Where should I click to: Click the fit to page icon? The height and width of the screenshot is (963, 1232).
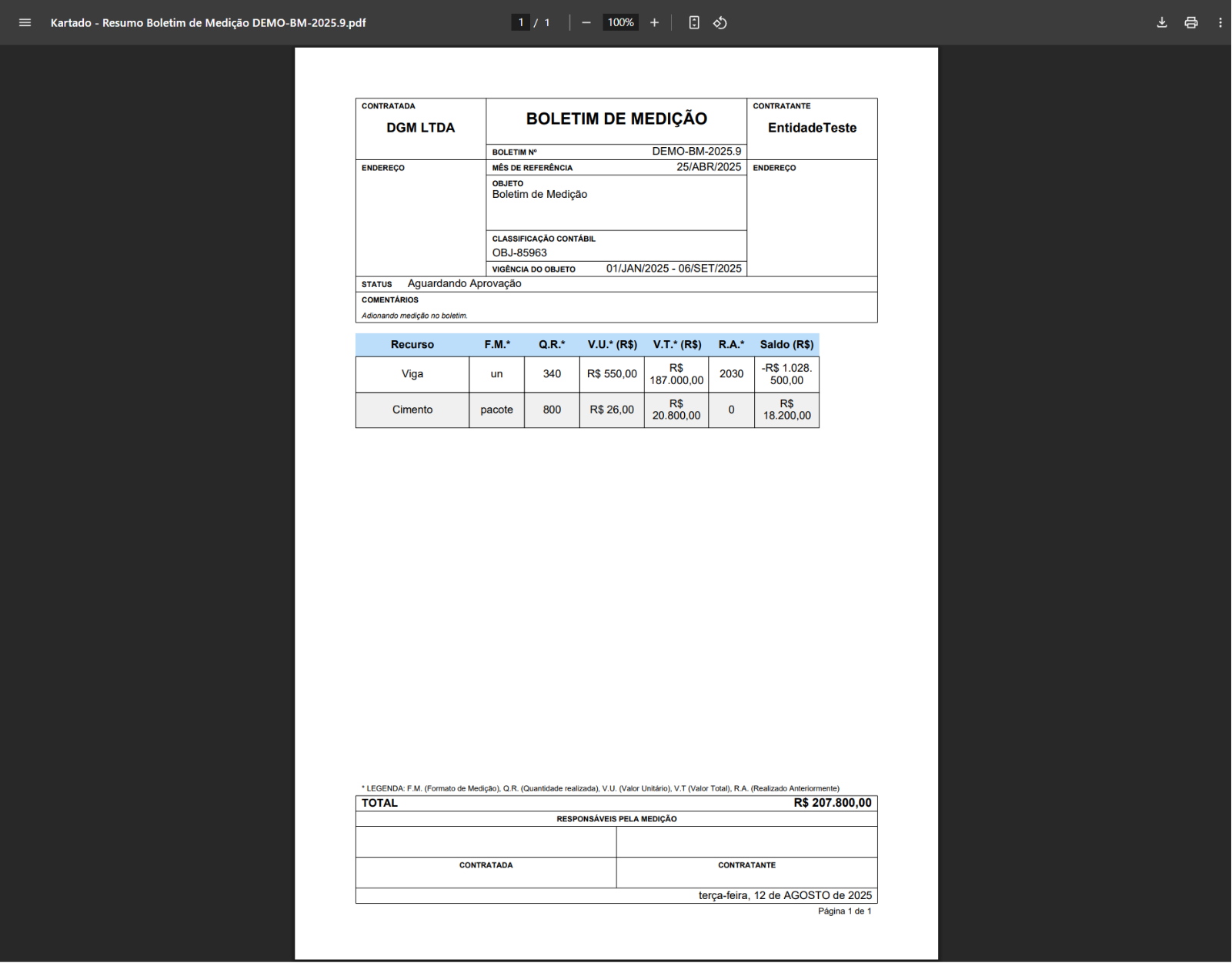694,22
